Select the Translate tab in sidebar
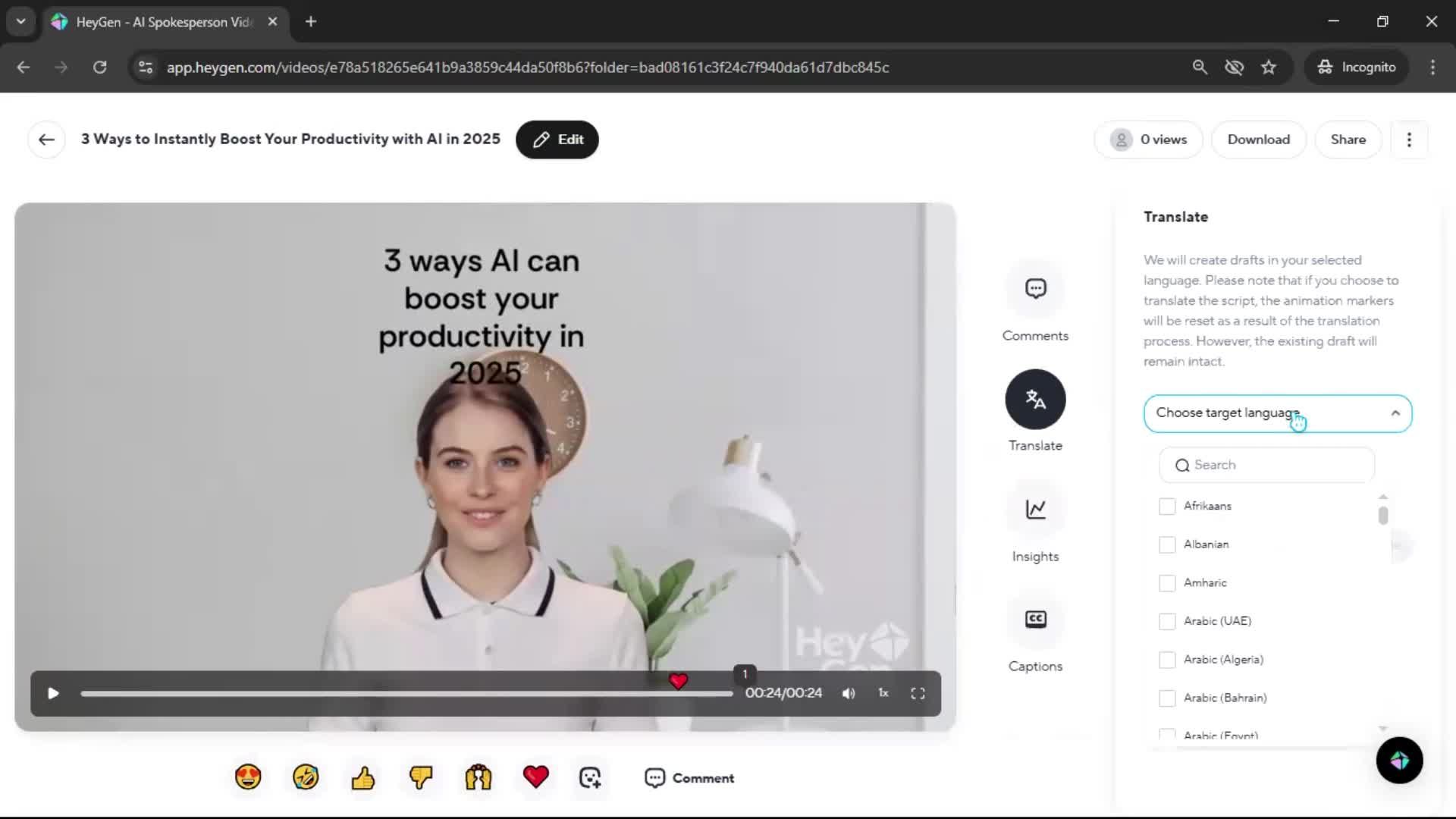Image resolution: width=1456 pixels, height=819 pixels. pos(1035,400)
